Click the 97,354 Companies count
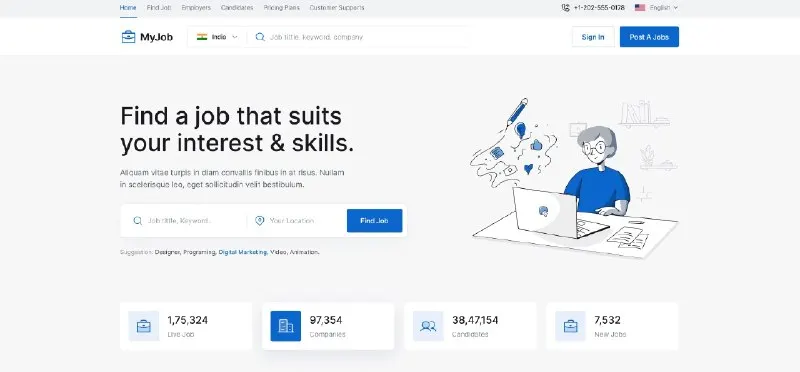Image resolution: width=800 pixels, height=372 pixels. click(x=326, y=320)
